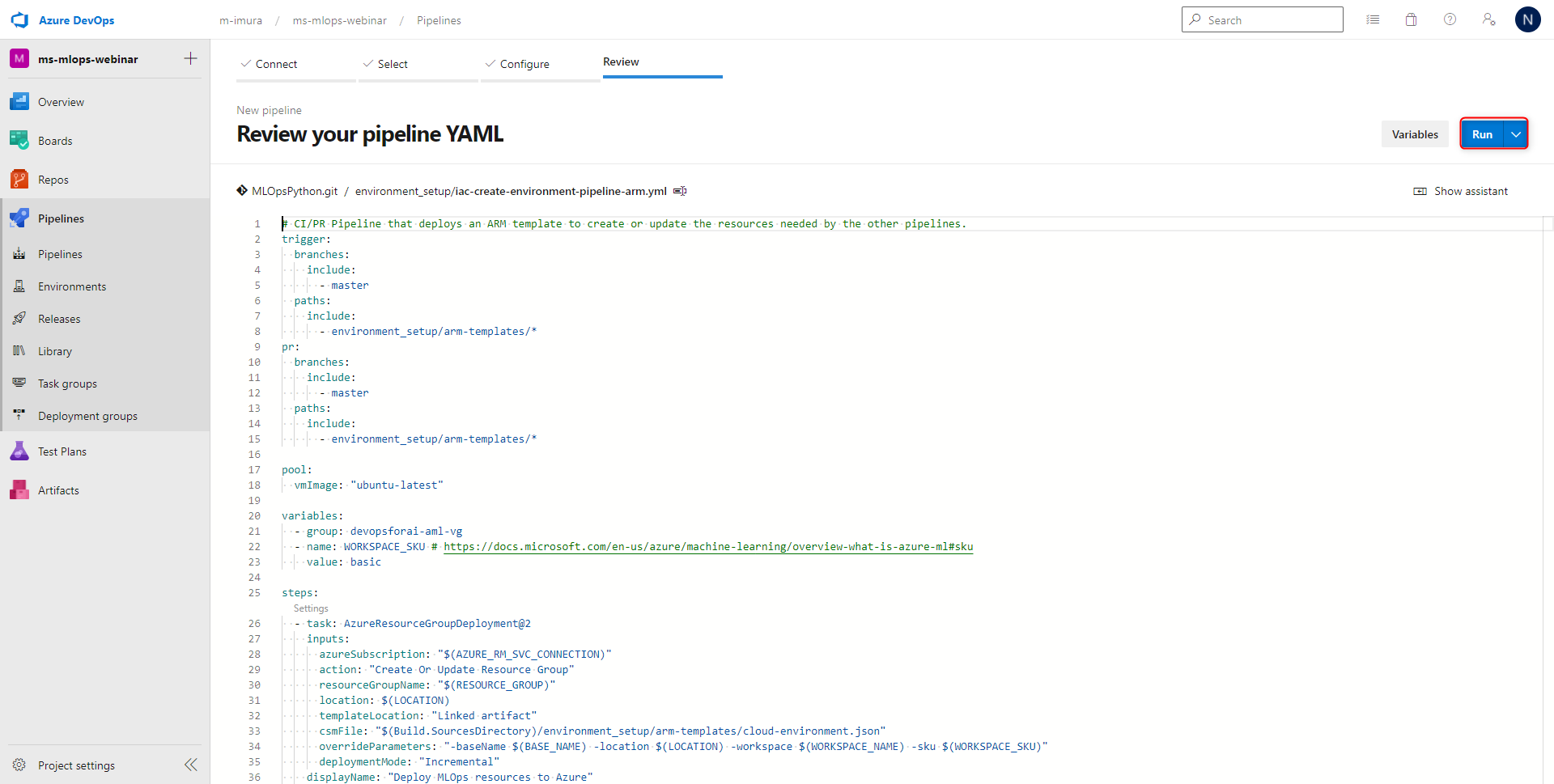Click the ms-mlops-webinar project title in sidebar
Viewport: 1554px width, 784px height.
click(x=88, y=59)
